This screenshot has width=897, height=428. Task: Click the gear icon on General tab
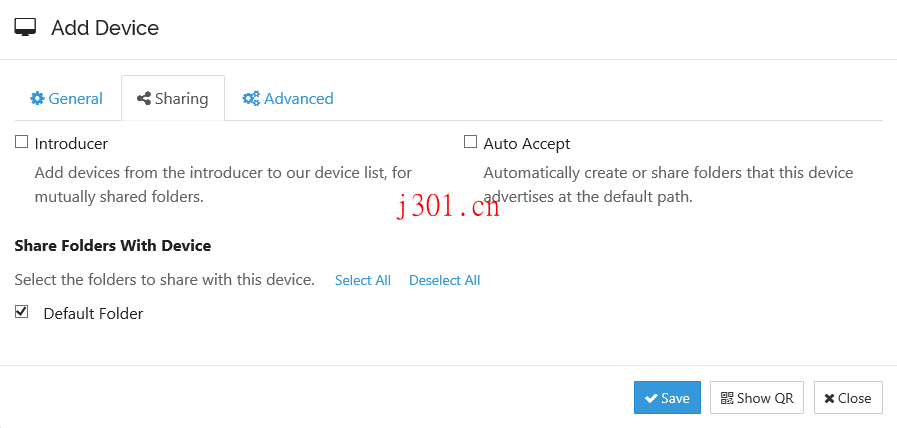tap(37, 99)
